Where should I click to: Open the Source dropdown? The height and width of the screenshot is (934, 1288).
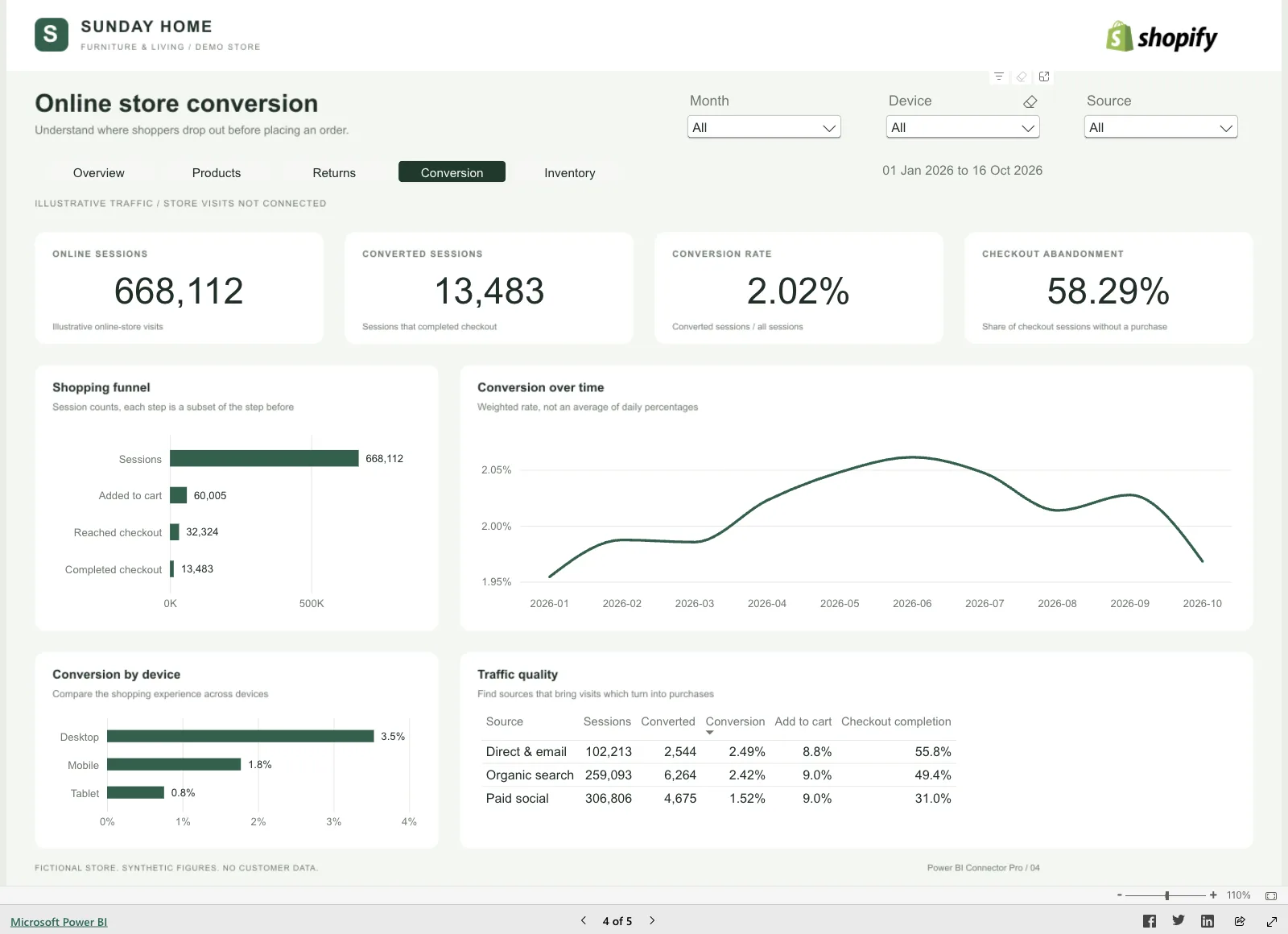[x=1161, y=127]
